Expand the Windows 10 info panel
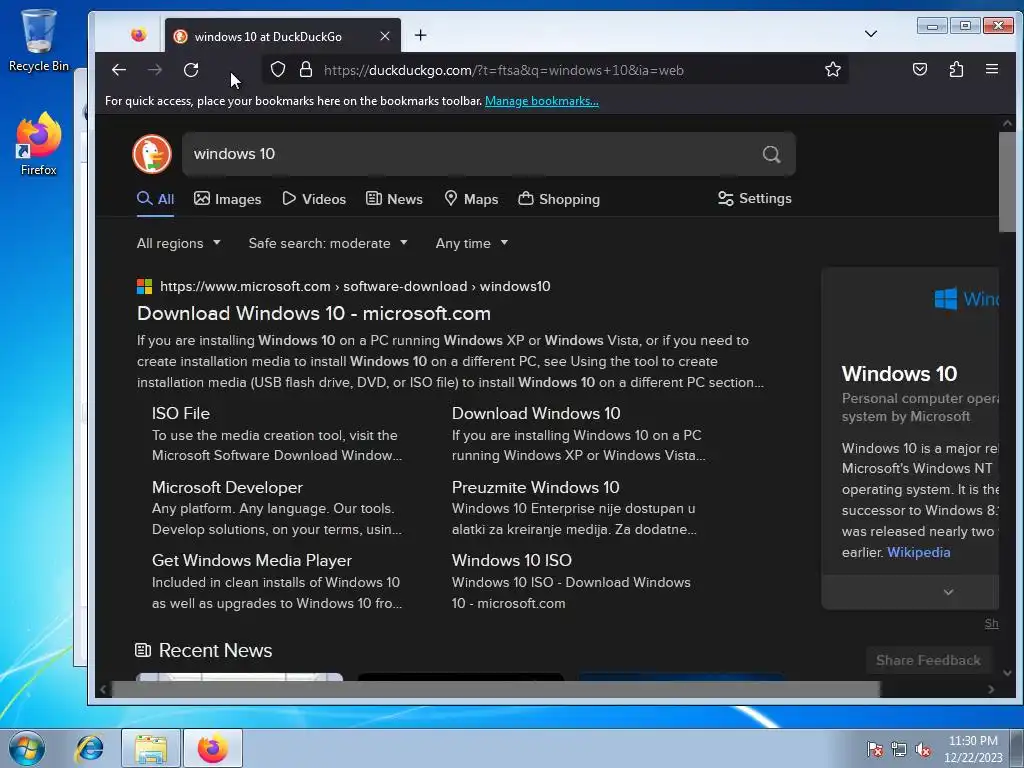1024x768 pixels. click(x=948, y=592)
